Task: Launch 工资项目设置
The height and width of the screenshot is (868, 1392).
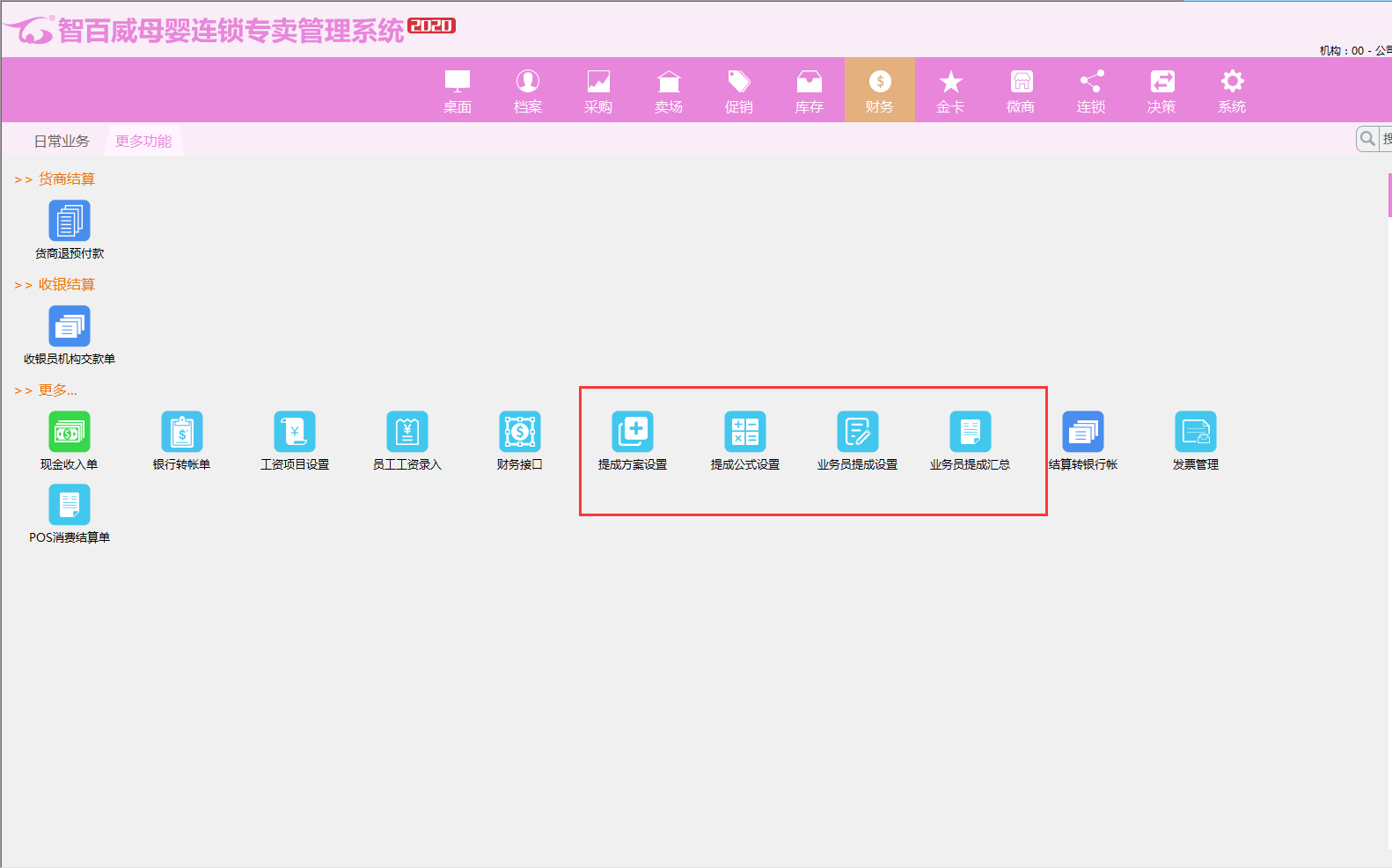Action: 295,432
